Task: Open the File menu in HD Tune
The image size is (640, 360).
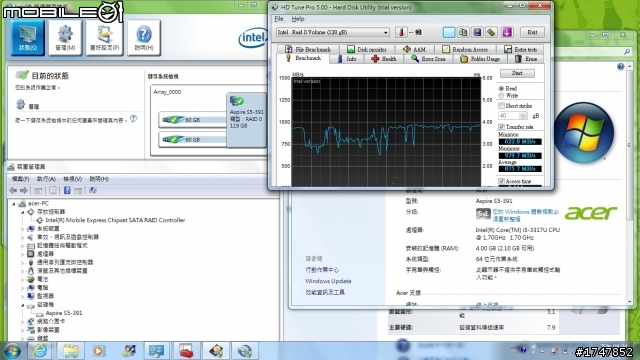Action: (279, 19)
